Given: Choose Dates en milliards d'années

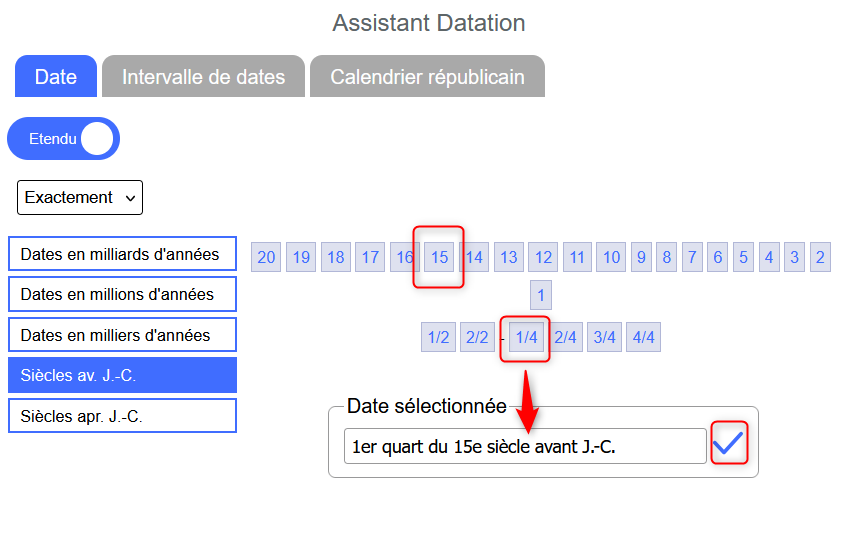Looking at the screenshot, I should pos(122,254).
